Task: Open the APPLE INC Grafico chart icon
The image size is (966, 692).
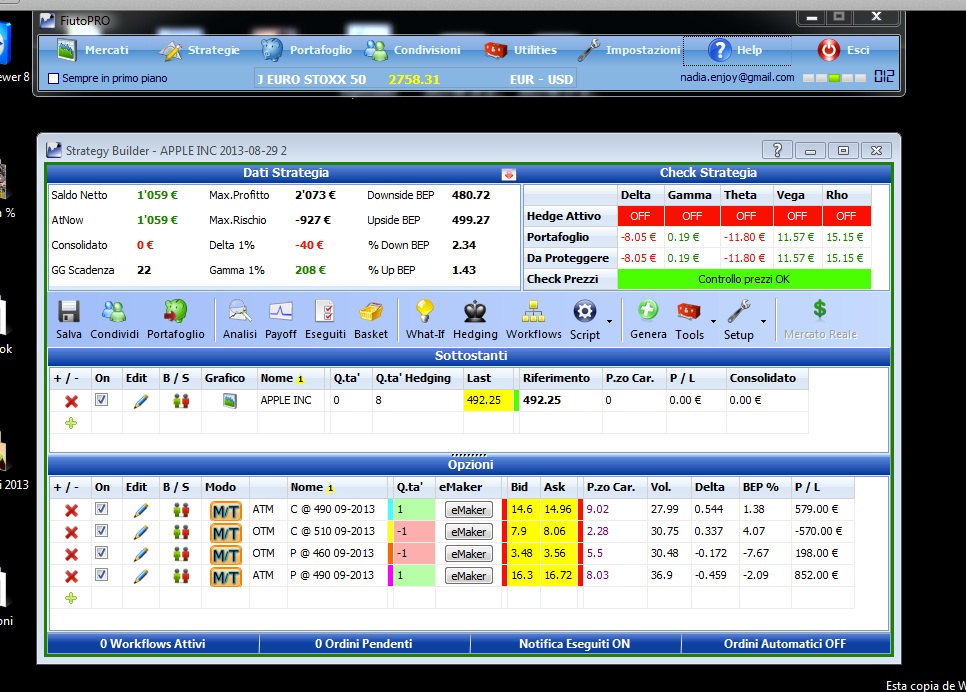Action: click(230, 401)
